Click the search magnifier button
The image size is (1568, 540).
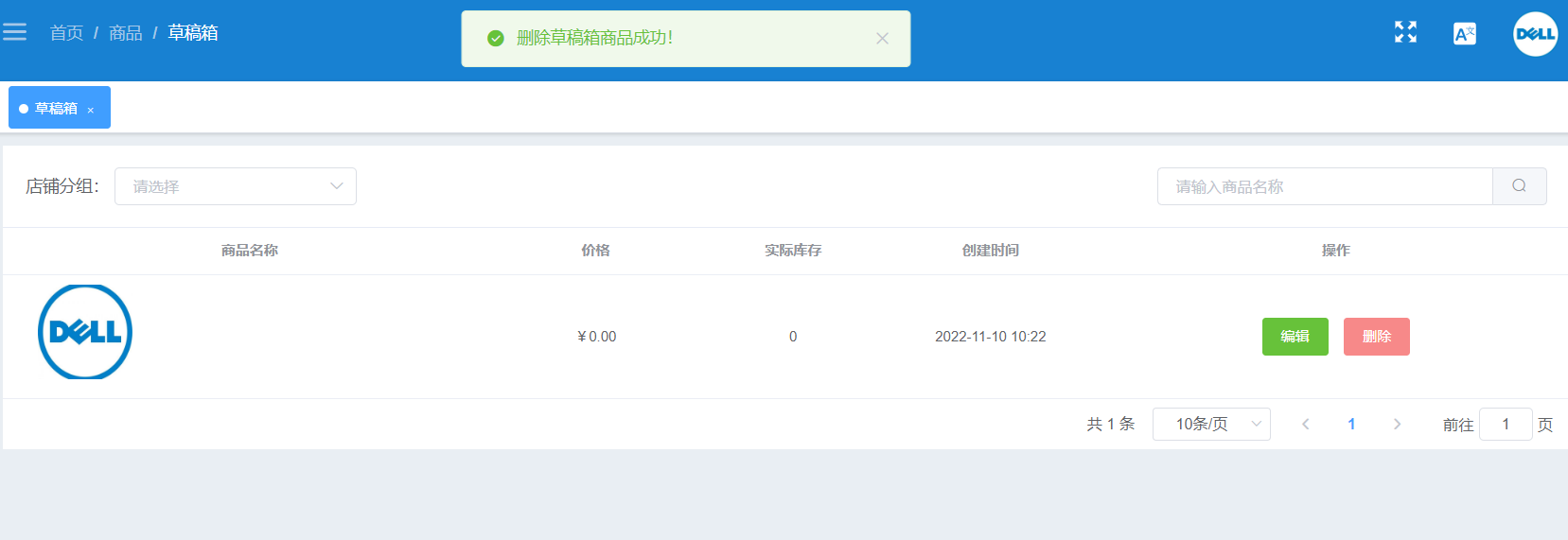click(x=1519, y=186)
